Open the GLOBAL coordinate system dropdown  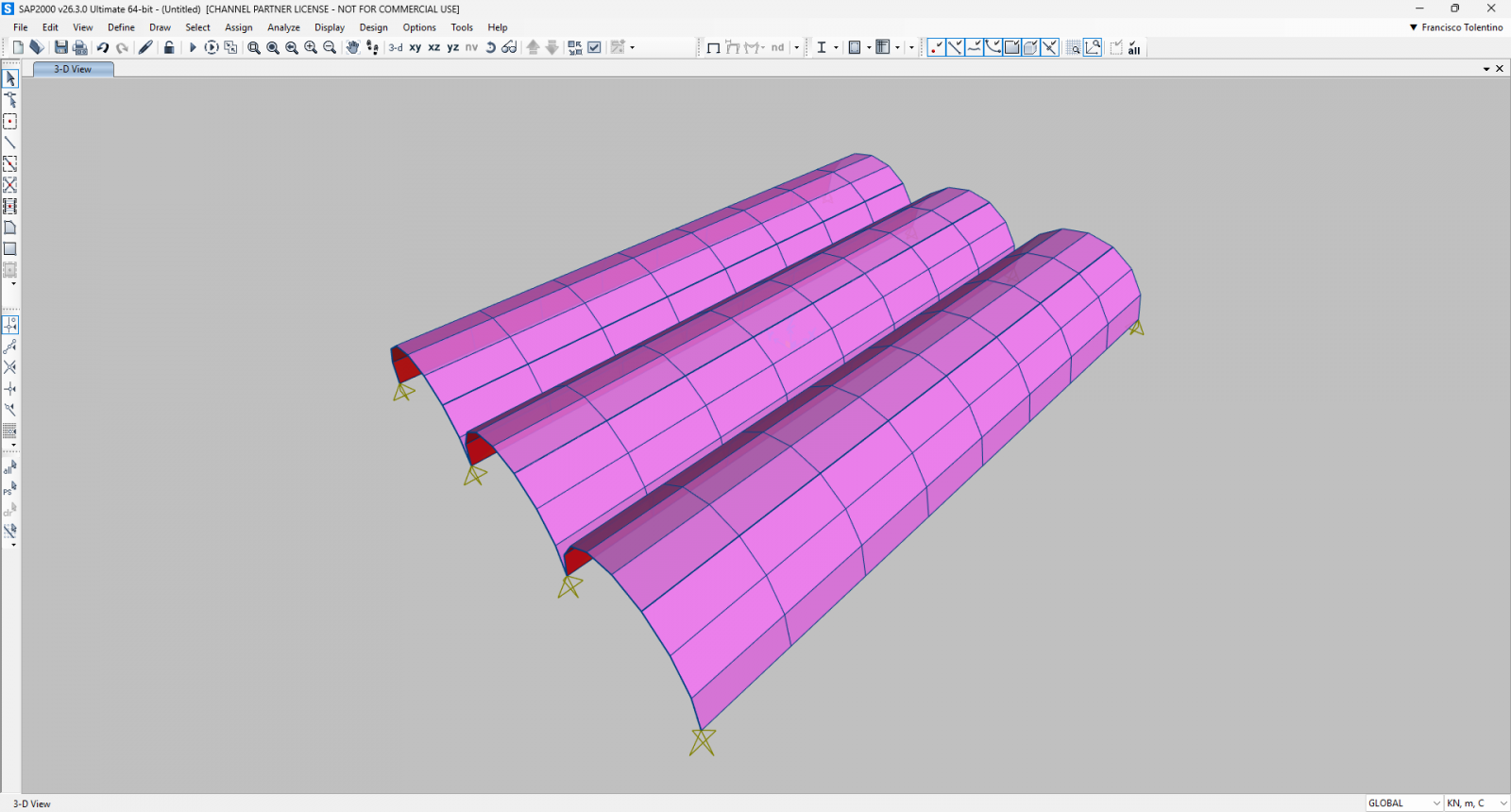click(1403, 804)
